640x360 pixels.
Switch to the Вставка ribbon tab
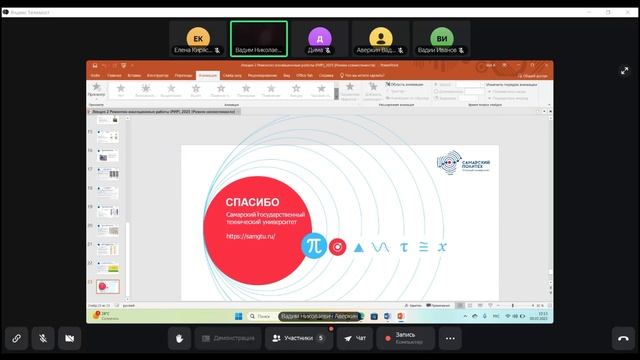click(134, 76)
